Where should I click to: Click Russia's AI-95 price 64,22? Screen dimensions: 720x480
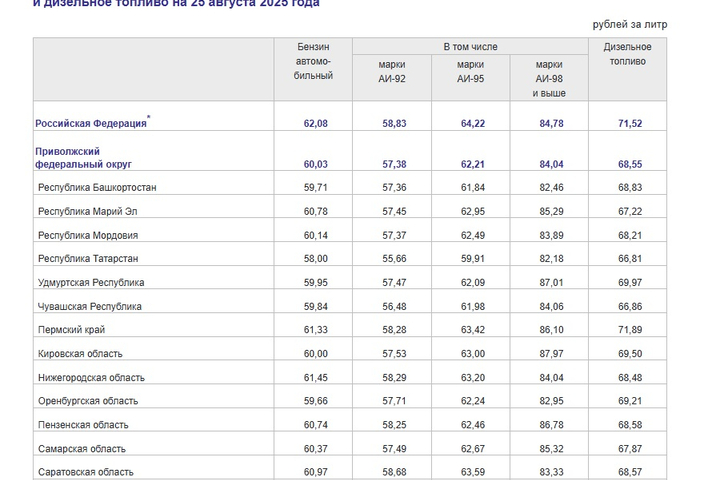pyautogui.click(x=472, y=124)
